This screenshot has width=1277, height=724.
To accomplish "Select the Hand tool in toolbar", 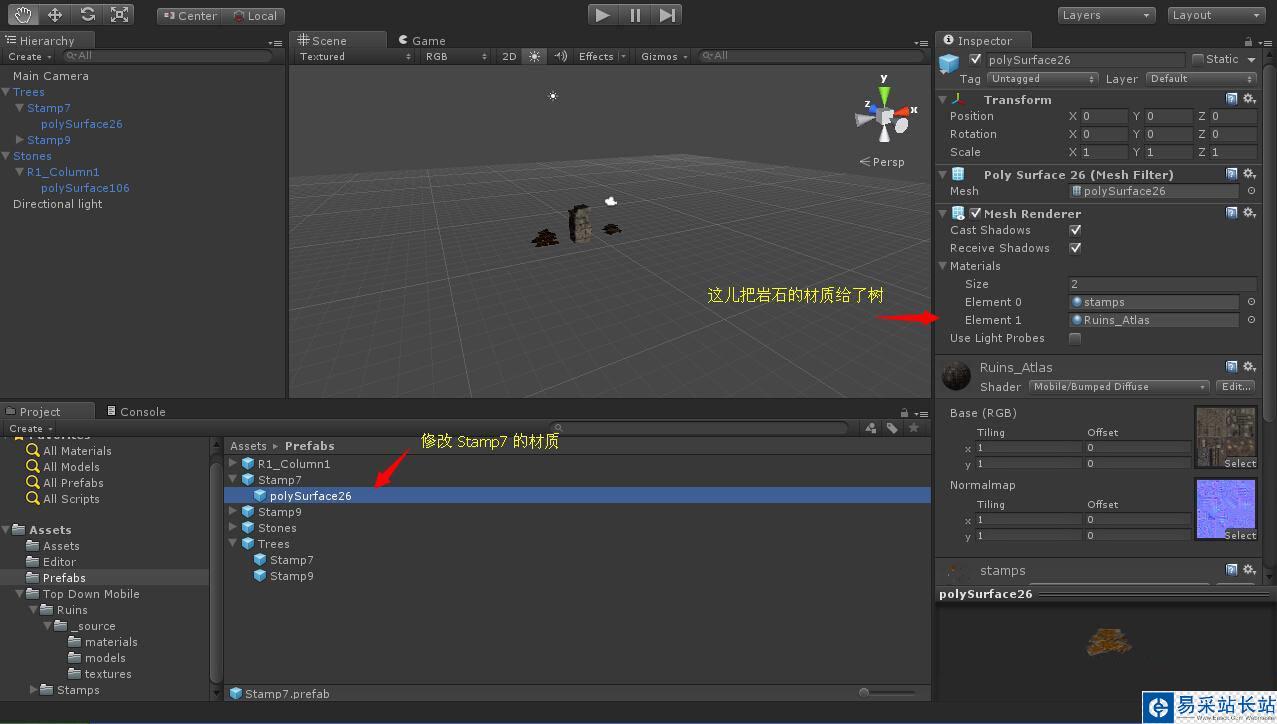I will point(22,15).
